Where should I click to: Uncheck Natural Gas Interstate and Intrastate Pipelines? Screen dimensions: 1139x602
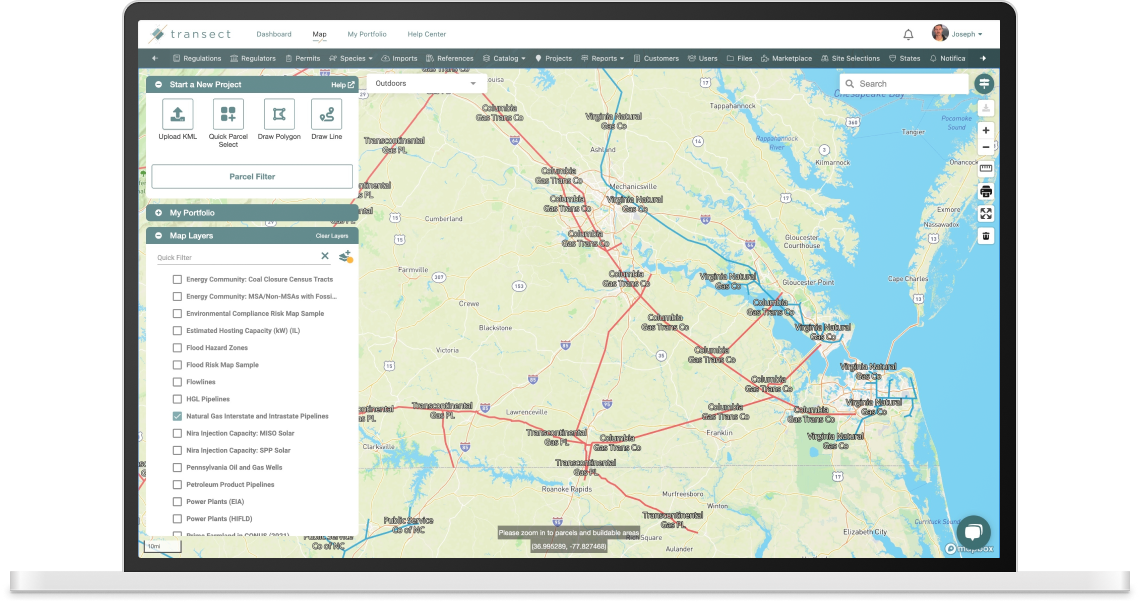[177, 416]
